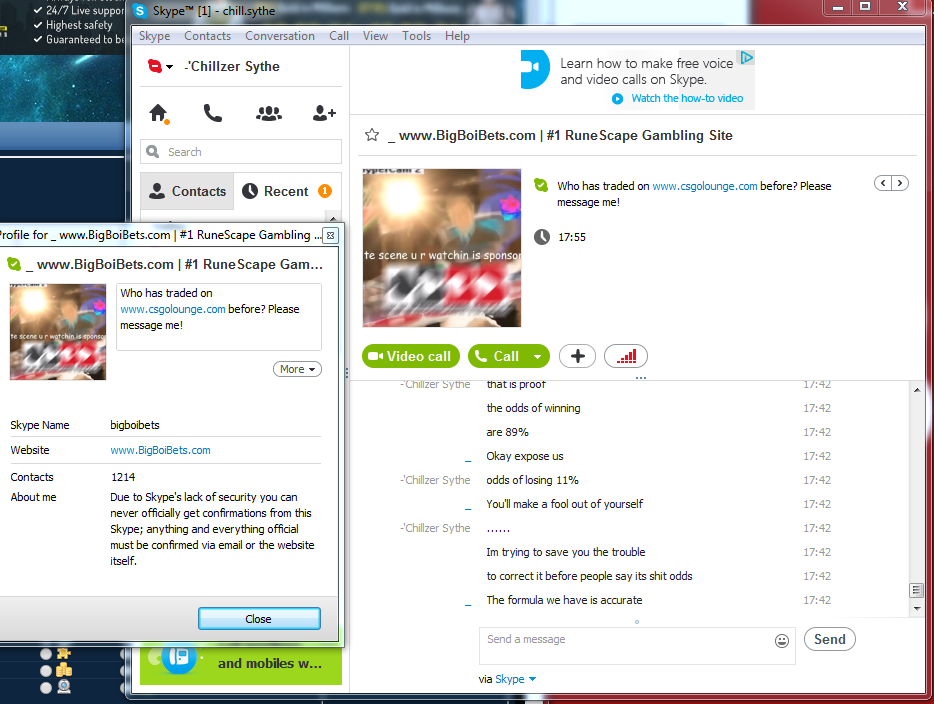Image resolution: width=934 pixels, height=704 pixels.
Task: Click the message 'odds of losing 11%'
Action: pos(533,480)
